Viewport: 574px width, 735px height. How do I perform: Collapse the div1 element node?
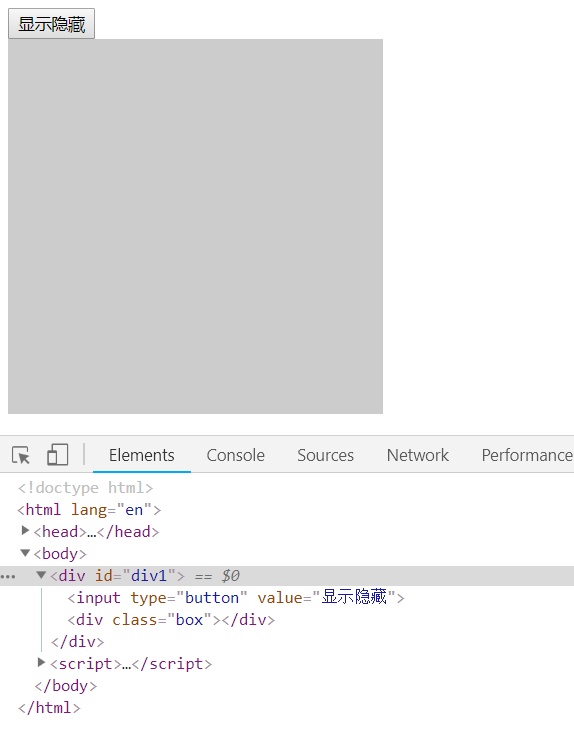pos(41,575)
